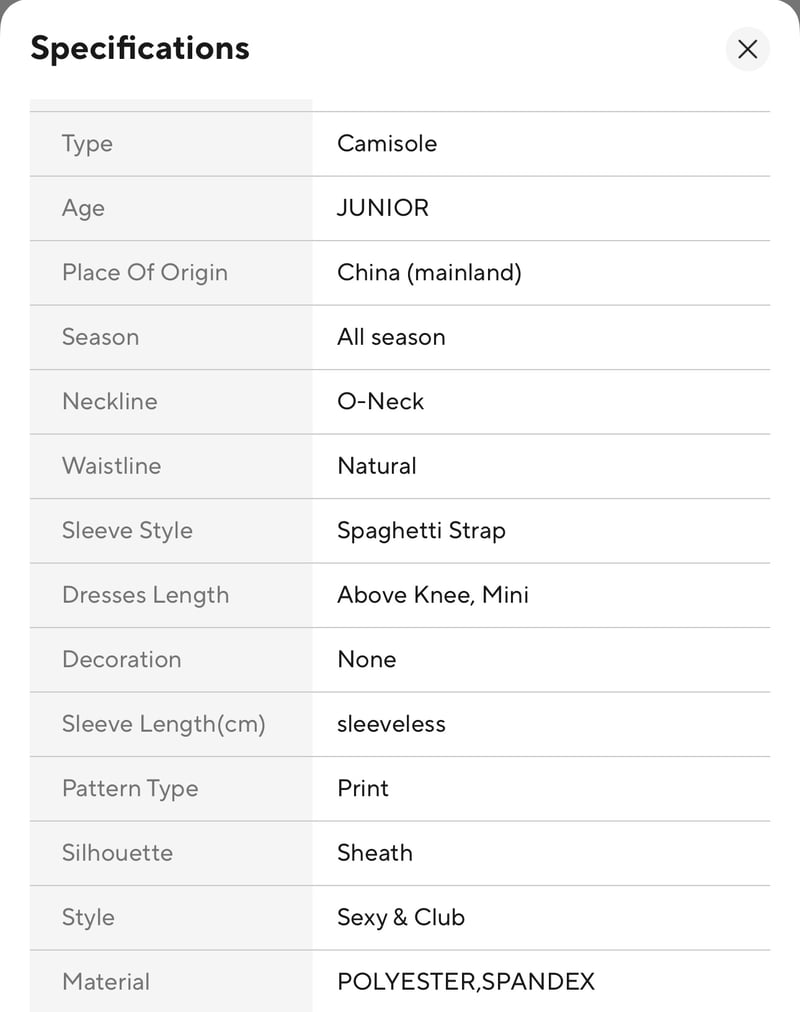Select the Natural waistline value

pos(377,466)
